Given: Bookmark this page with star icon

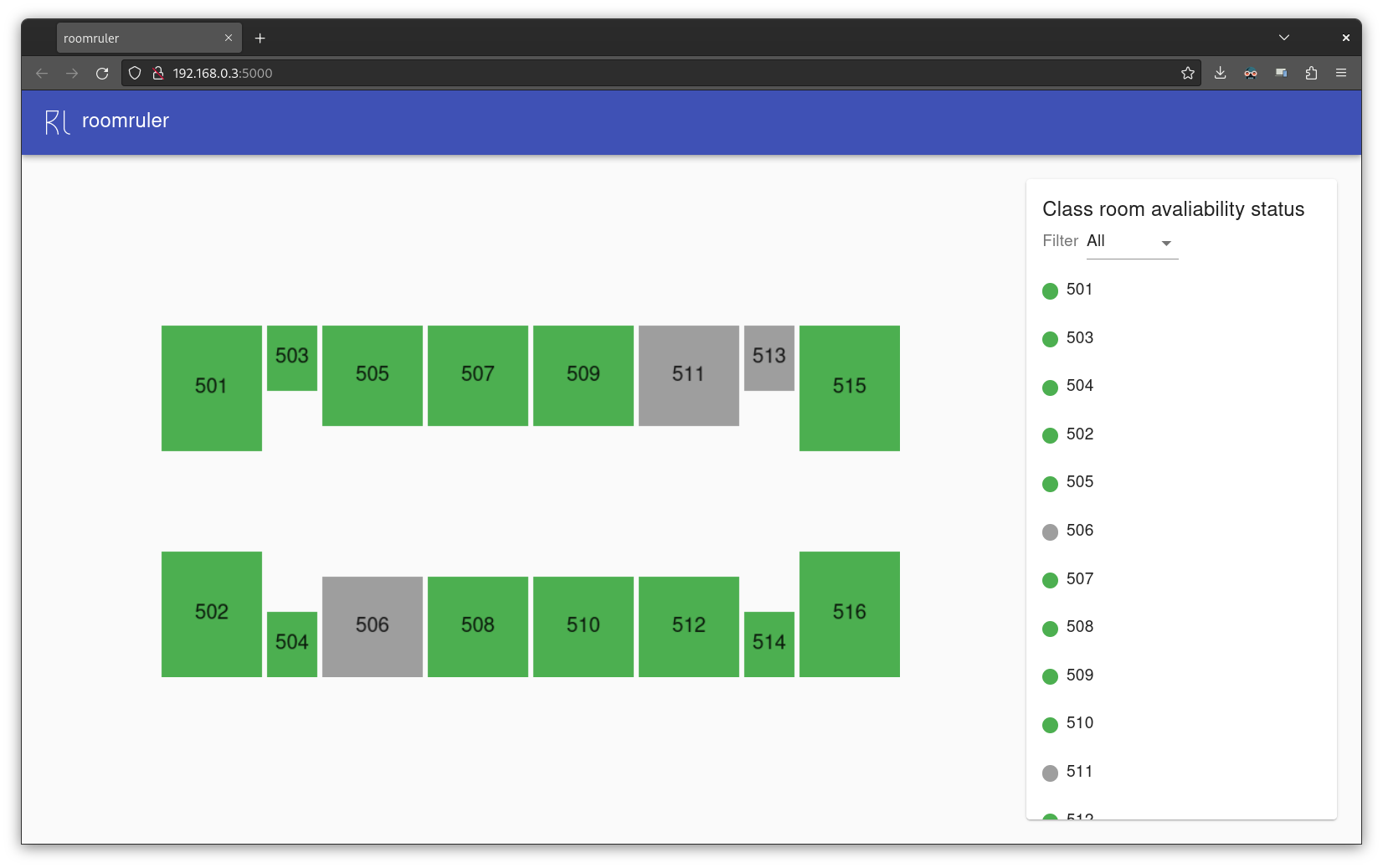Looking at the screenshot, I should tap(1187, 74).
